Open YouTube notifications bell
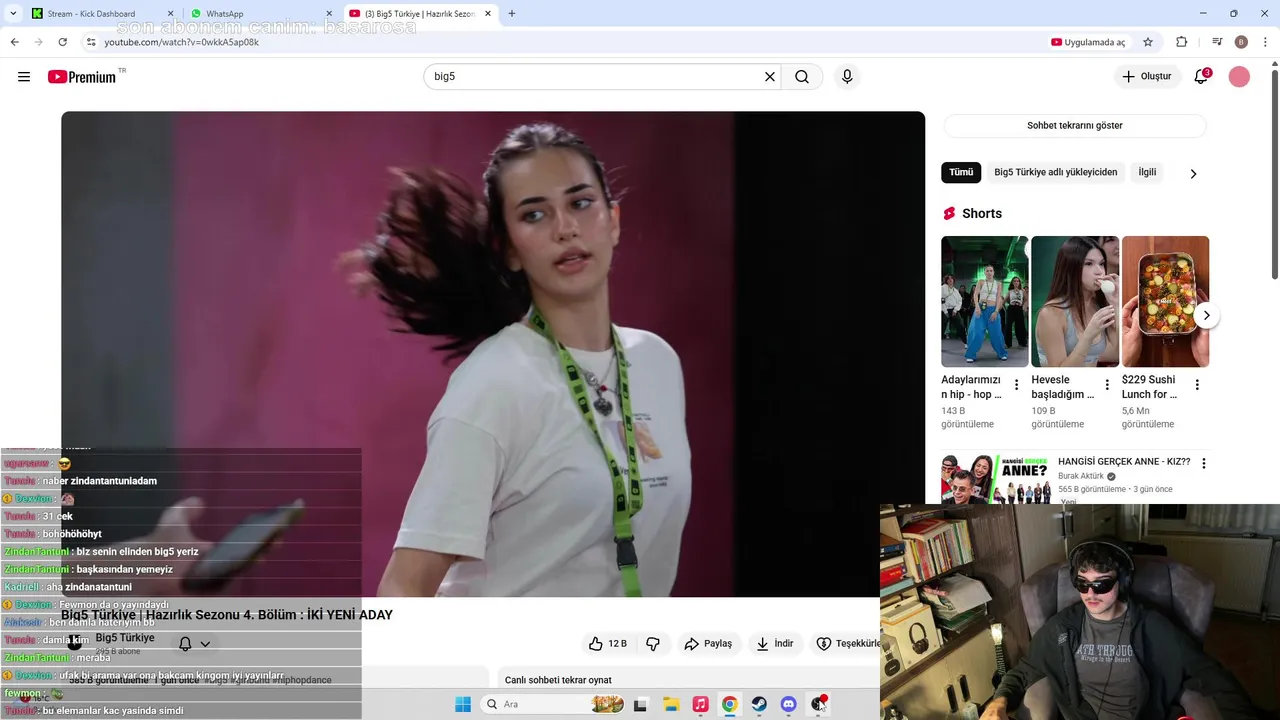 1201,77
